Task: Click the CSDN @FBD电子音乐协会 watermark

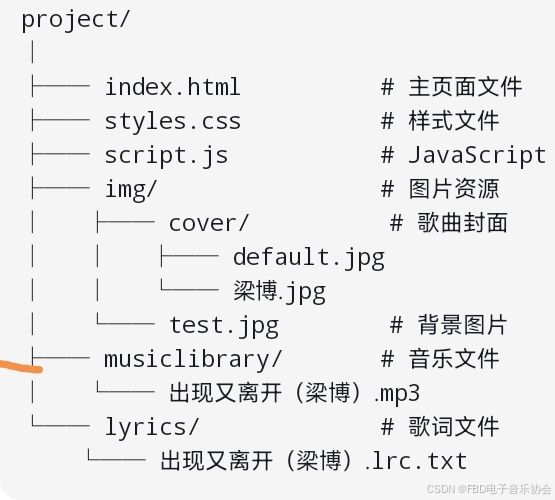Action: tap(489, 489)
